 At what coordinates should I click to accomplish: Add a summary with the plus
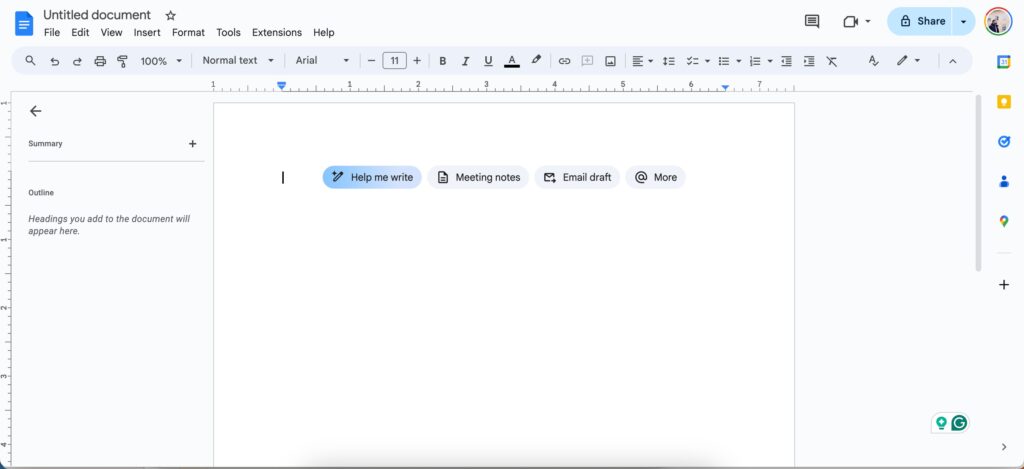193,144
